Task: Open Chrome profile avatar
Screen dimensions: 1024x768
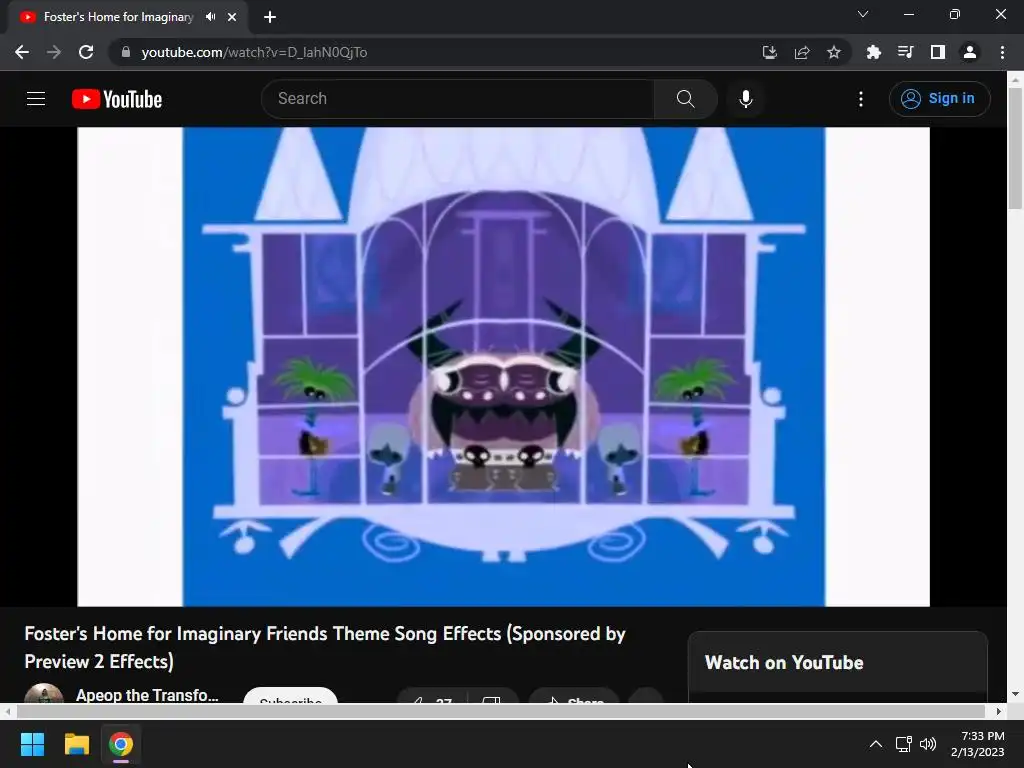Action: pyautogui.click(x=970, y=52)
